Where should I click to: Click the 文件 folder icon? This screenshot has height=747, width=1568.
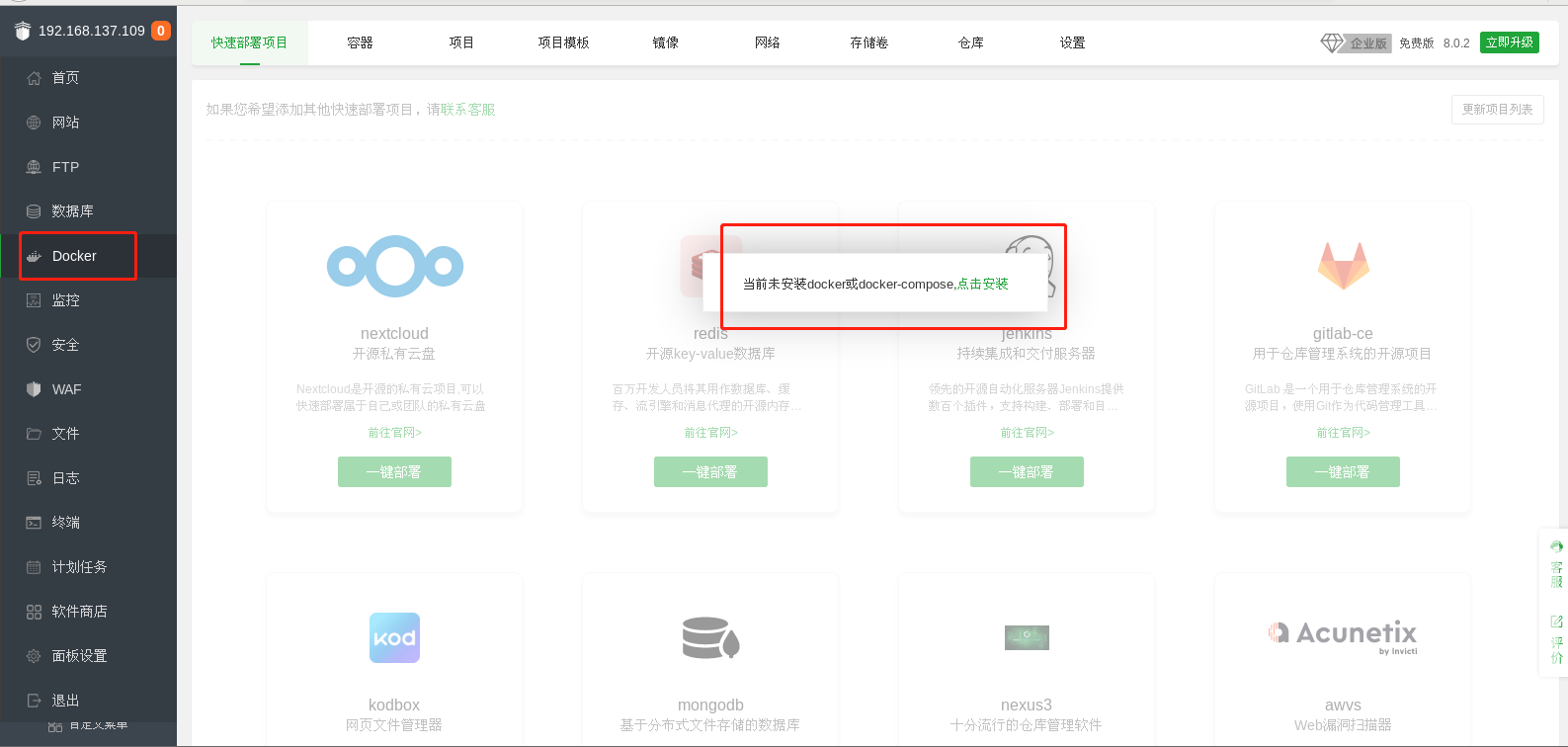point(34,434)
